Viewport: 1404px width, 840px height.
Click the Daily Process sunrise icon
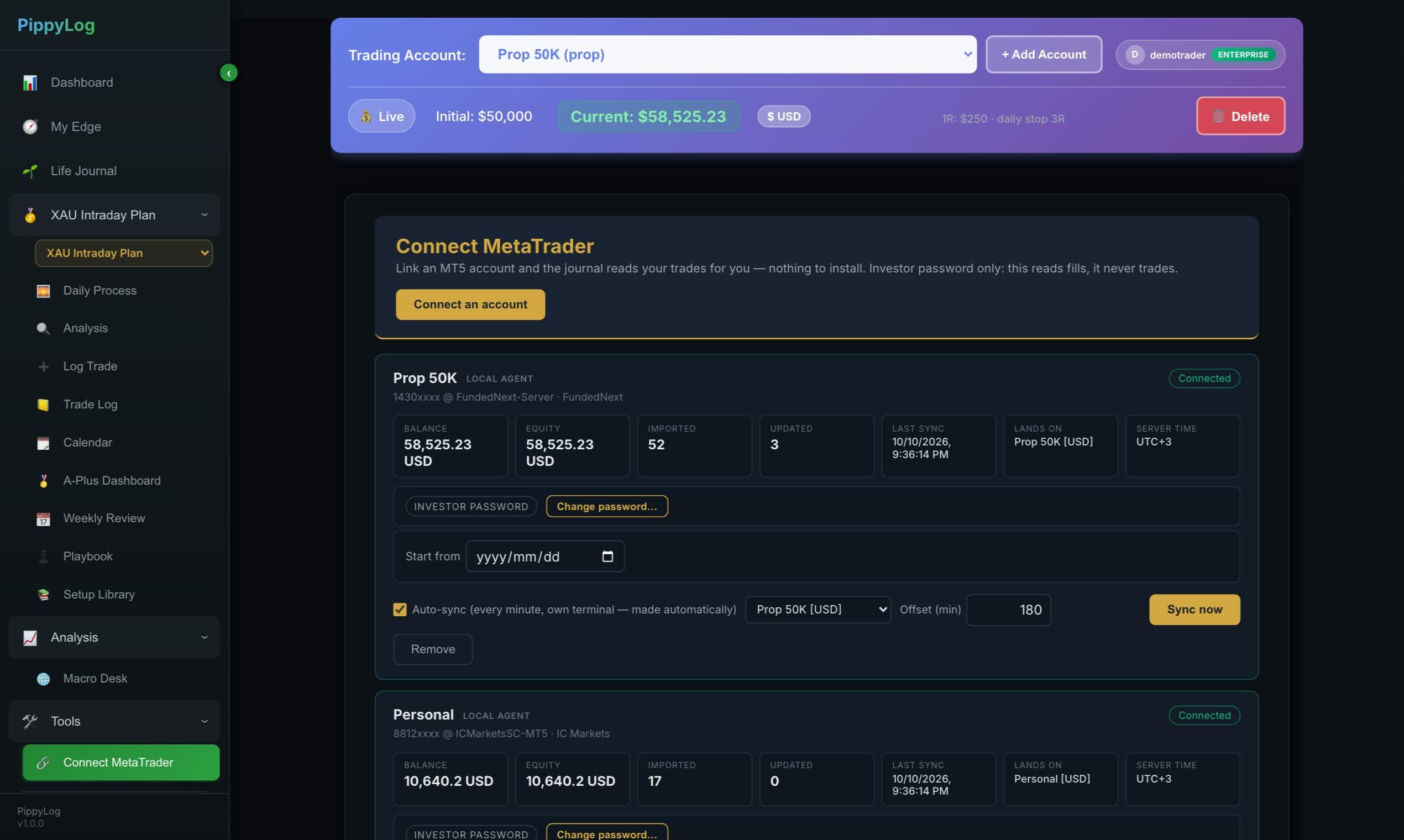pyautogui.click(x=43, y=291)
